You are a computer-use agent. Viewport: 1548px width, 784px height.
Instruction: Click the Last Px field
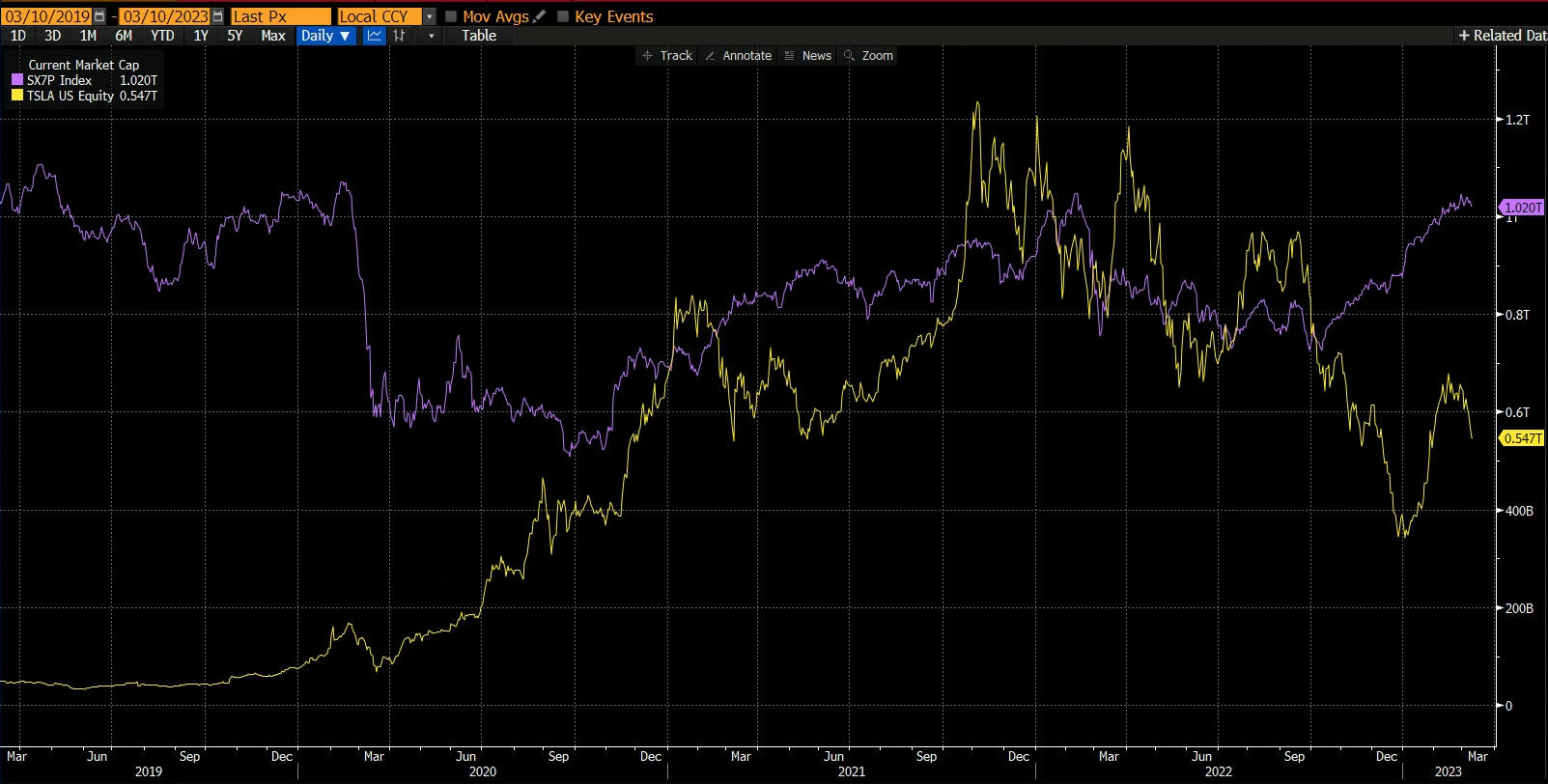(x=280, y=16)
